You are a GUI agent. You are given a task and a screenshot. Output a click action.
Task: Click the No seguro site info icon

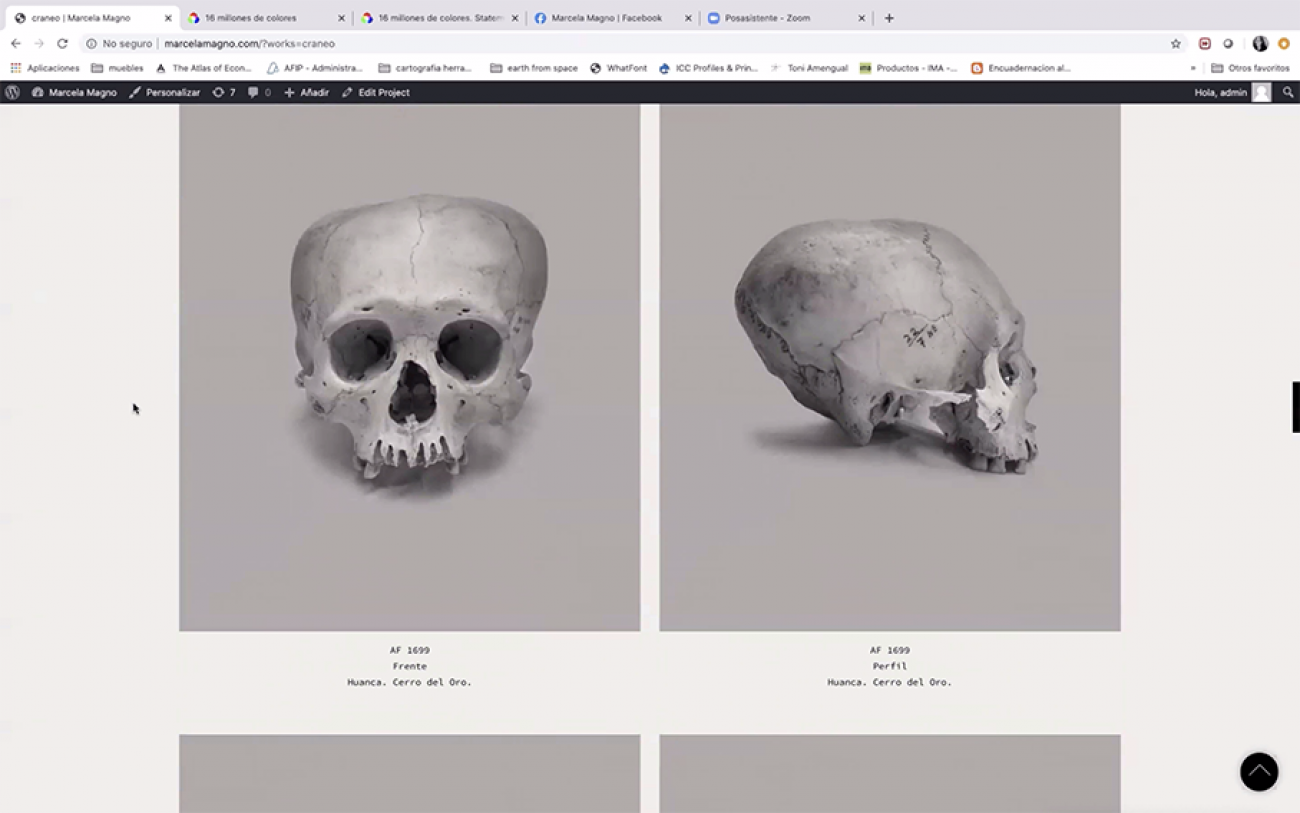point(91,44)
